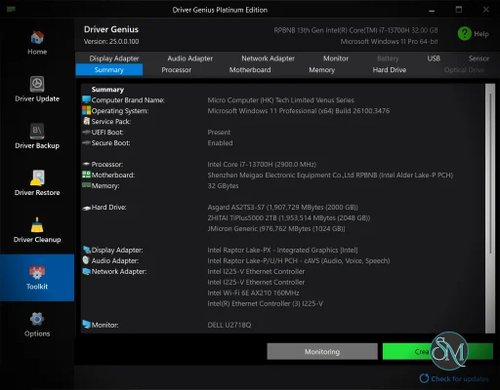
Task: Click 'Intel(R) Ethernet Controller (3) I225-V' entry
Action: (x=265, y=304)
